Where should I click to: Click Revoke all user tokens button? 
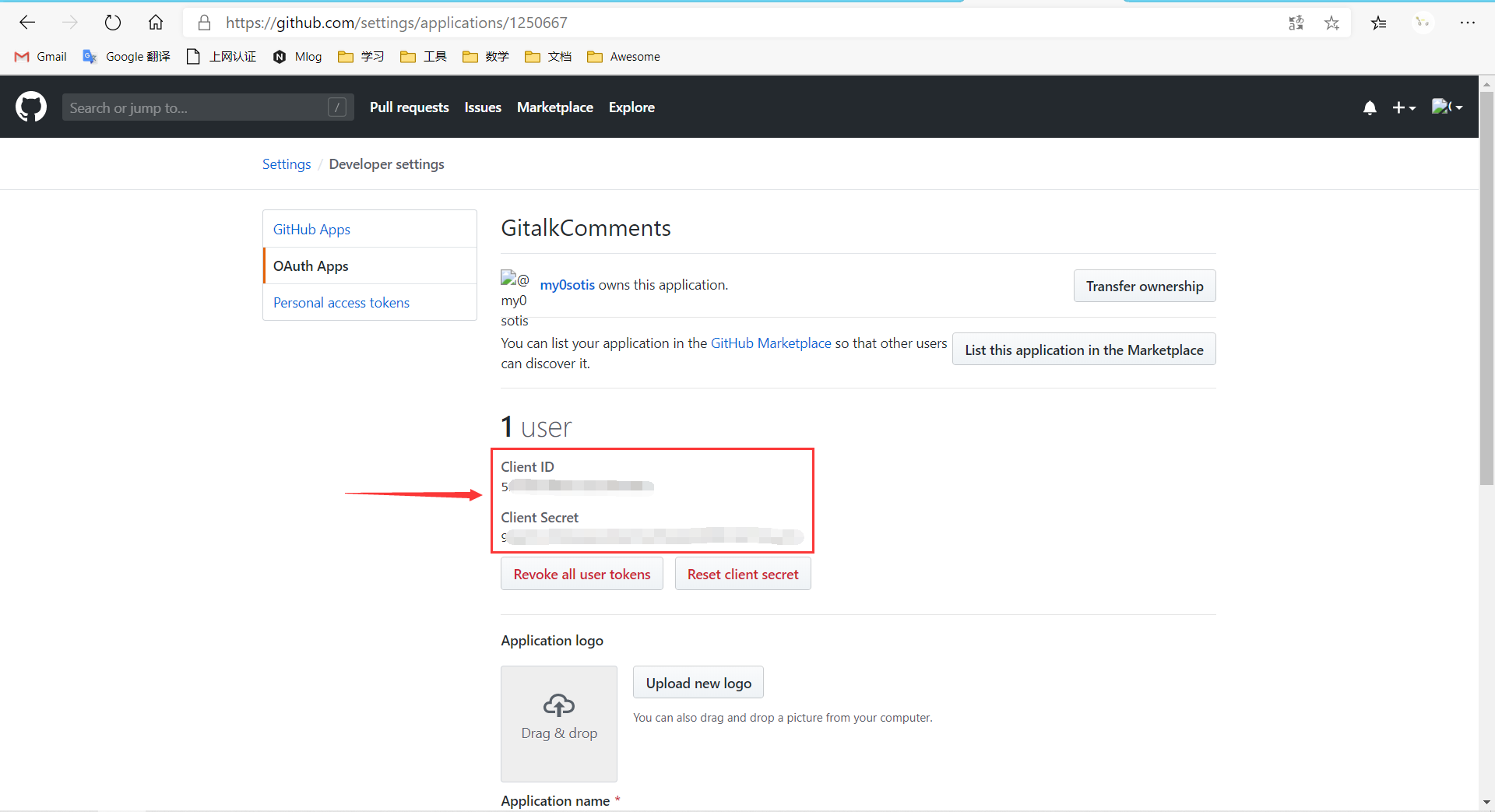click(x=582, y=574)
